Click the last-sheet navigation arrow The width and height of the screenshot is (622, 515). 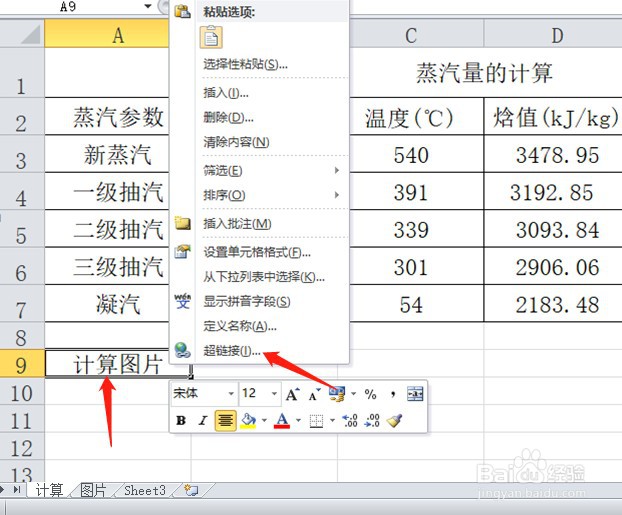[17, 490]
